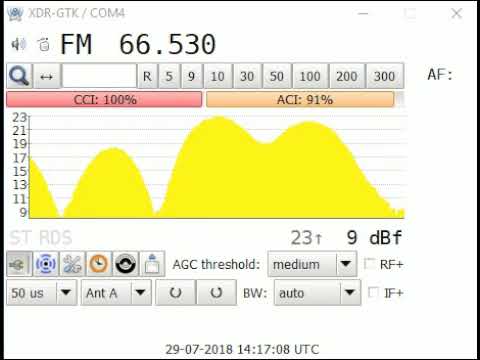Click the CCI 100% indicator bar
The image size is (480, 360).
tap(104, 99)
